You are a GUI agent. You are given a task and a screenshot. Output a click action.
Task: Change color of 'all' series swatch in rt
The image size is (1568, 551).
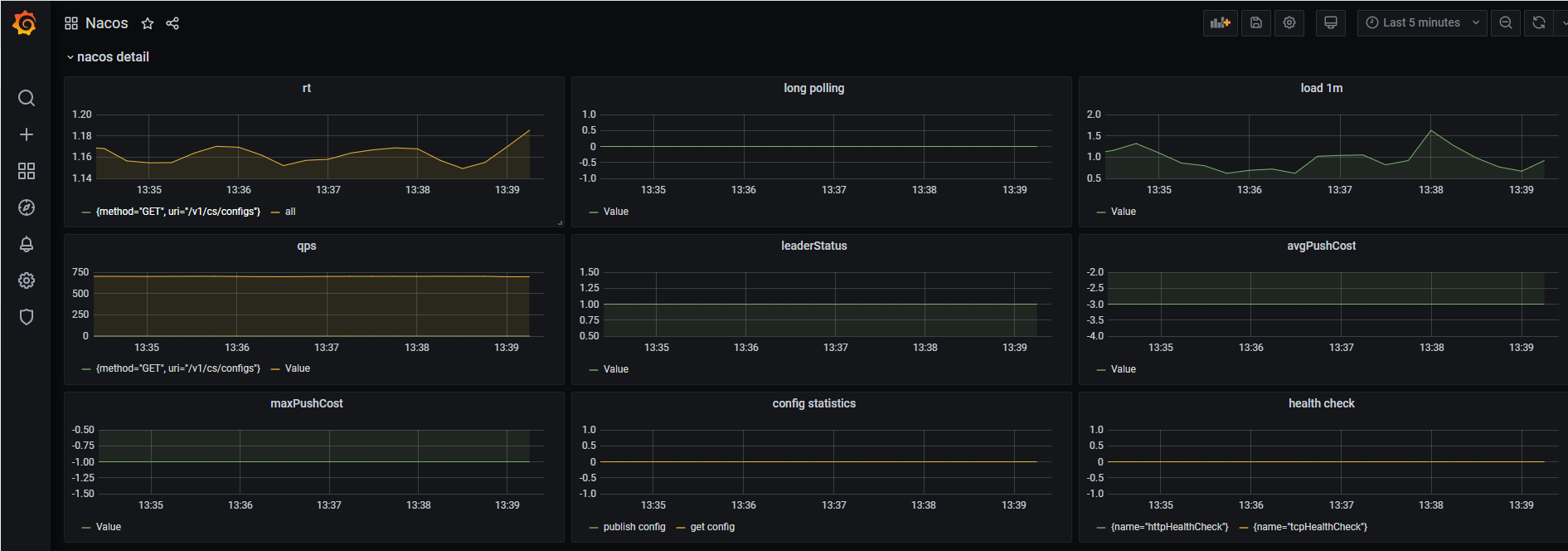[275, 212]
